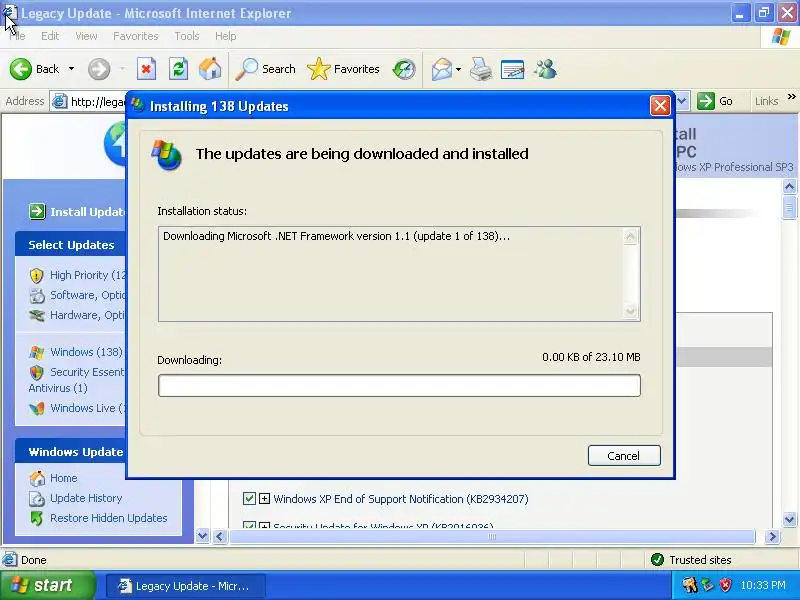Open the Update History link
This screenshot has width=800, height=600.
tap(86, 498)
